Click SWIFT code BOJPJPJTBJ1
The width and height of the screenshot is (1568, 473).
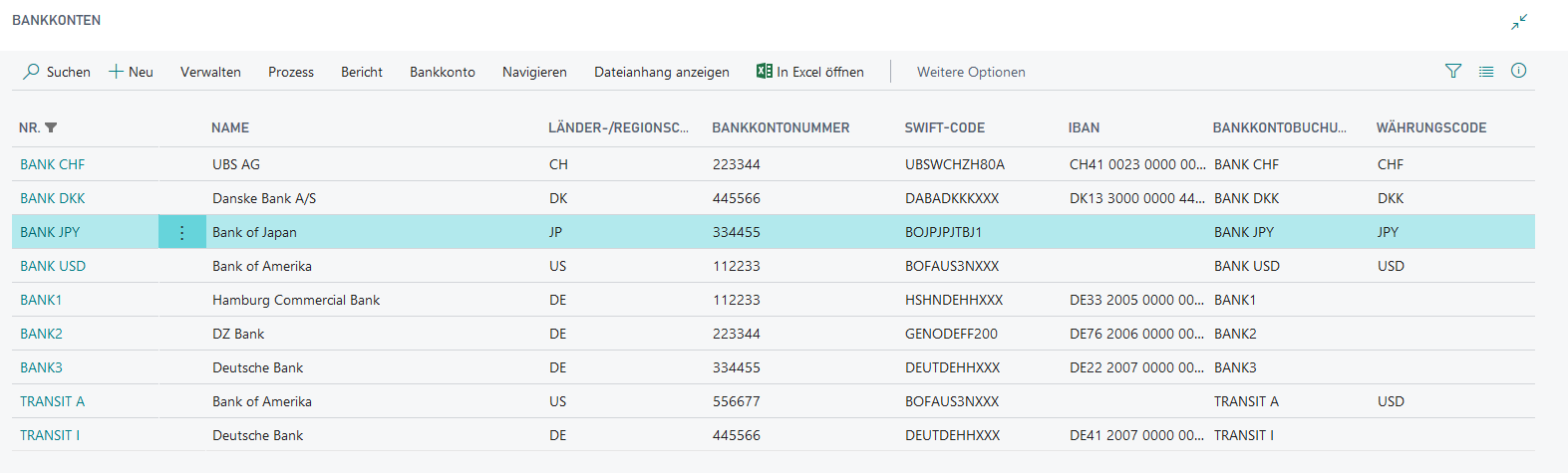click(944, 232)
